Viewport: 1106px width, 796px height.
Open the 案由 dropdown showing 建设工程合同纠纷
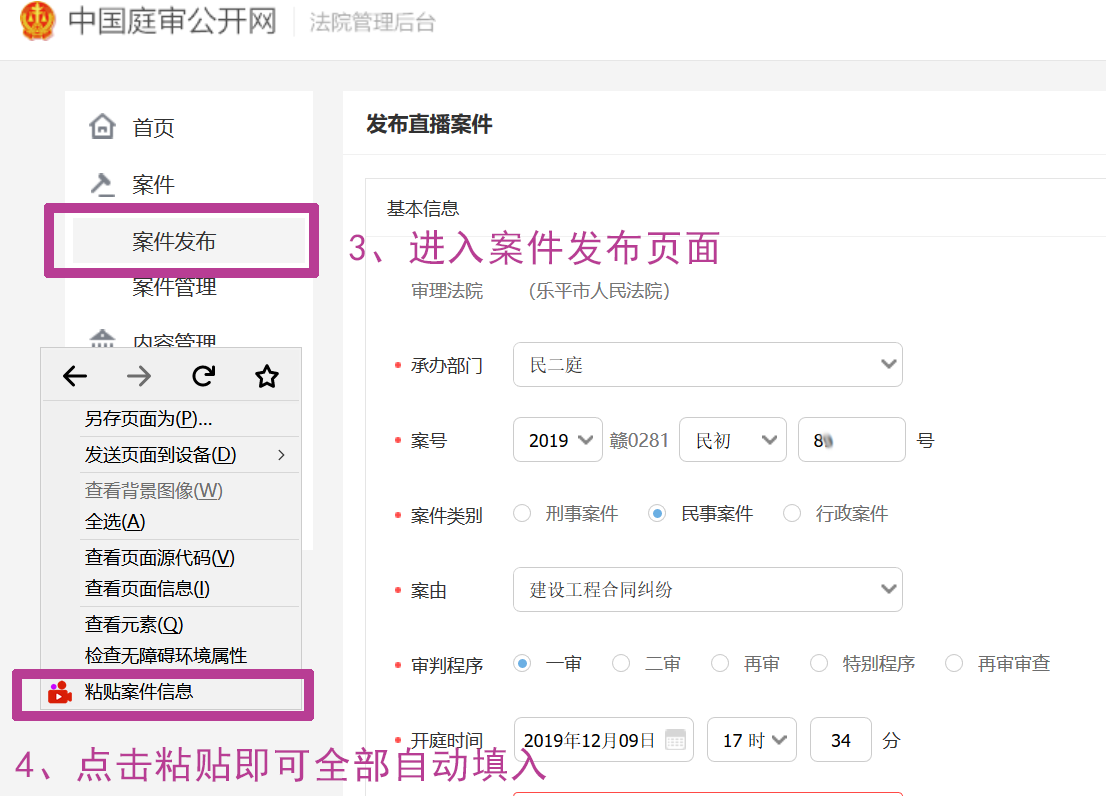708,590
